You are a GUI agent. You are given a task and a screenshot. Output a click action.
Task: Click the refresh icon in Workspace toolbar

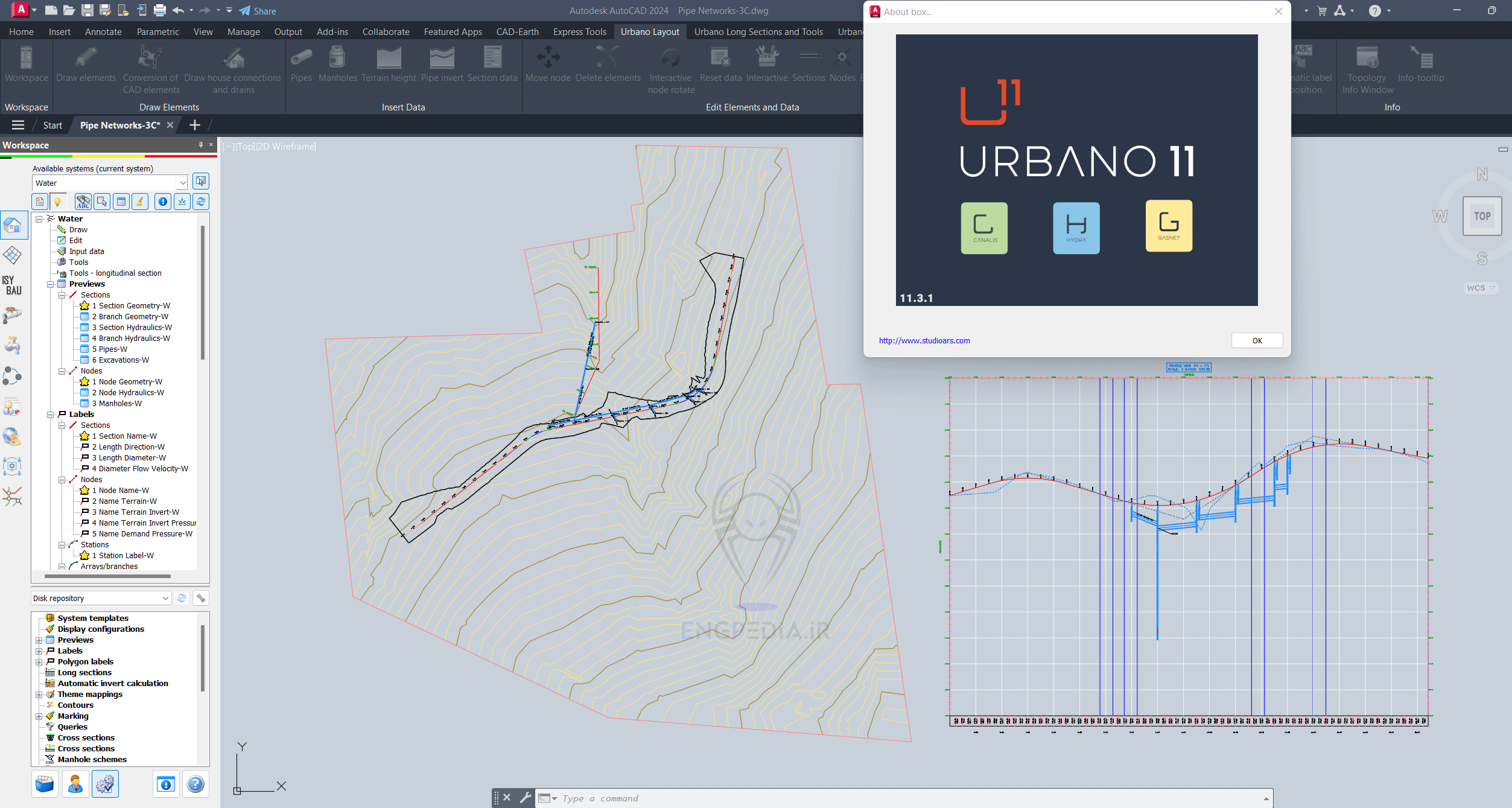[201, 202]
